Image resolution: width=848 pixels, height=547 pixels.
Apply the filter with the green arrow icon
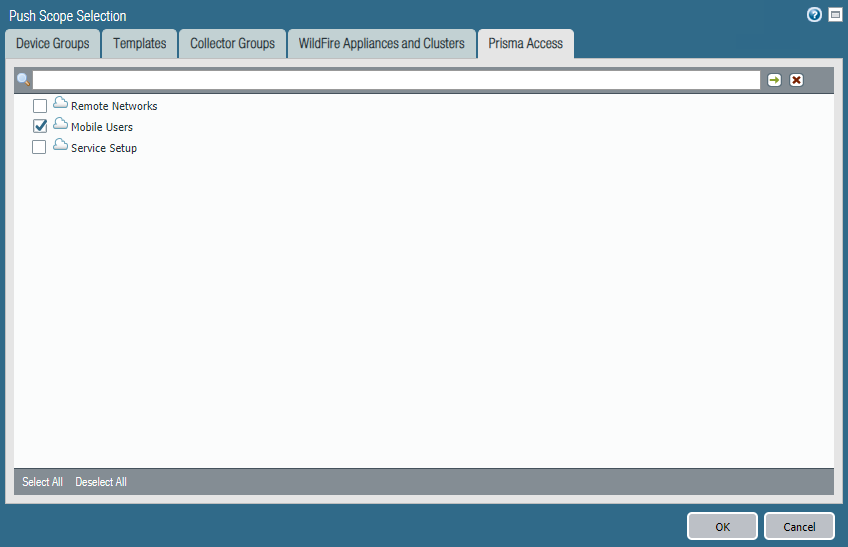tap(774, 80)
